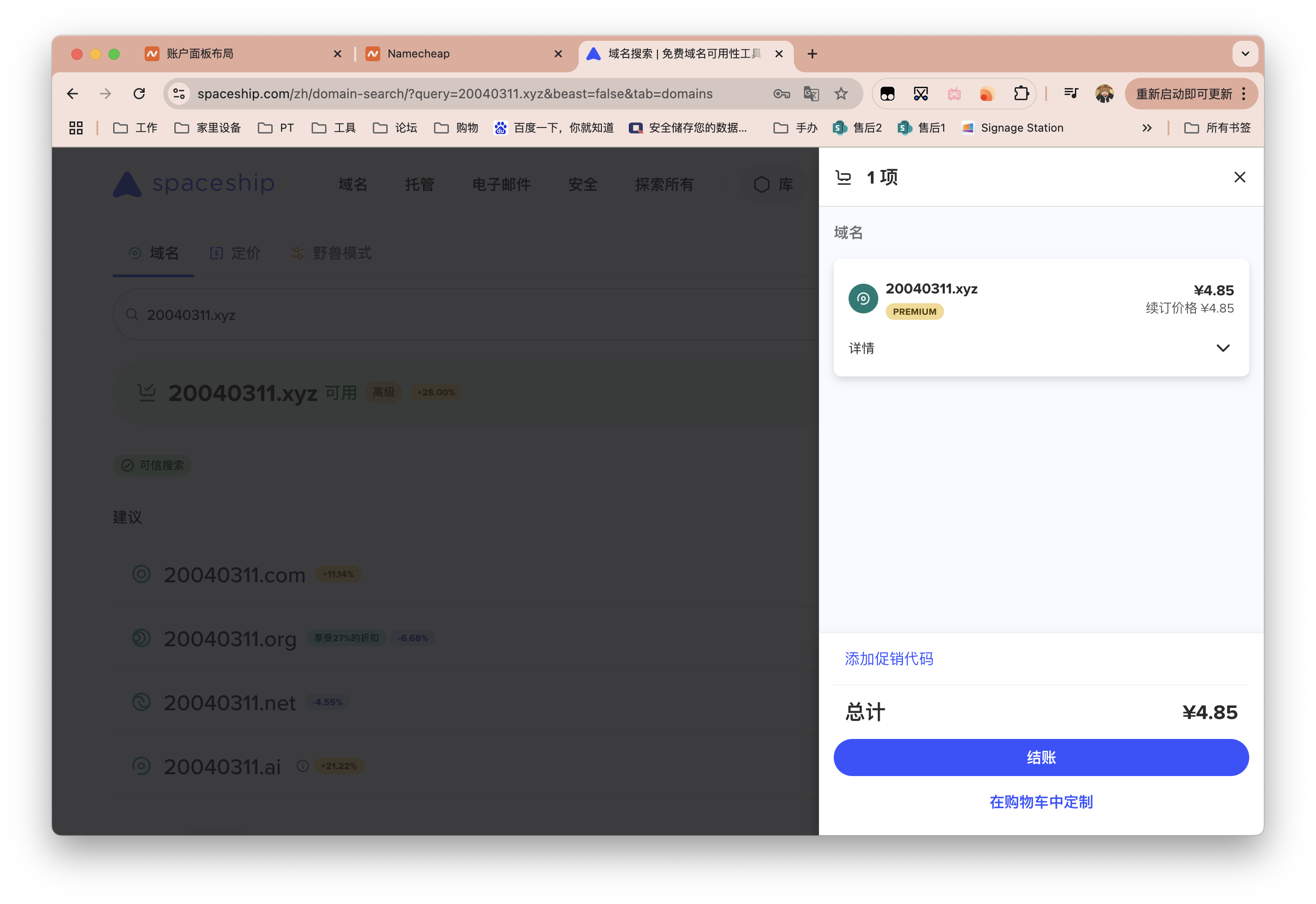Open the Baidu bookmark

554,128
